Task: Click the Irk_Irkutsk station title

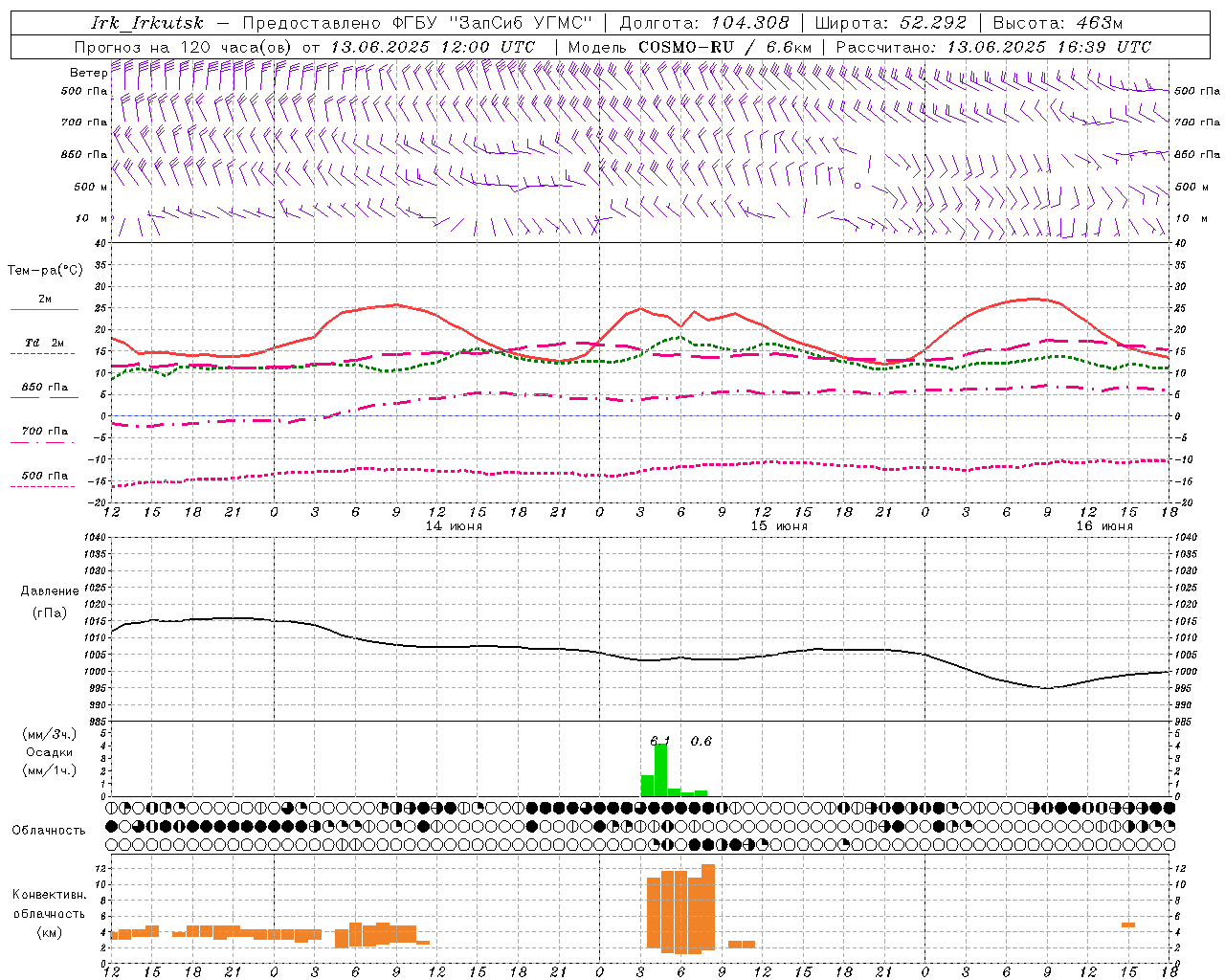Action: click(147, 23)
